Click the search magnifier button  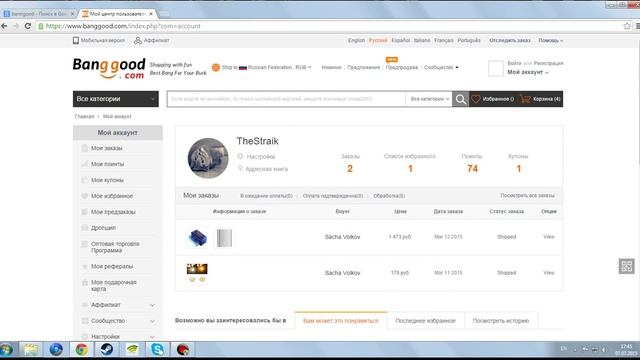[460, 99]
